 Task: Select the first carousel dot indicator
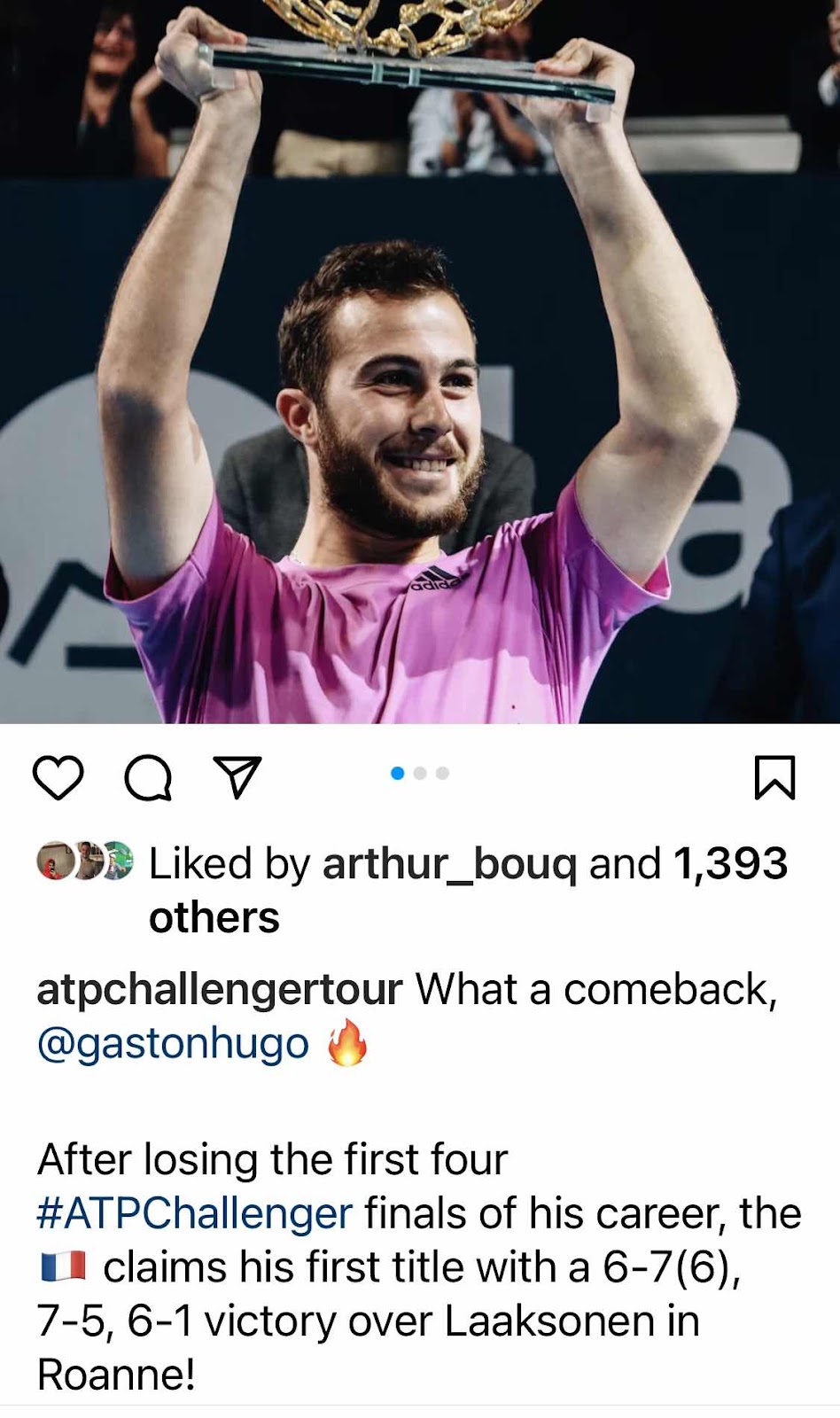click(397, 773)
